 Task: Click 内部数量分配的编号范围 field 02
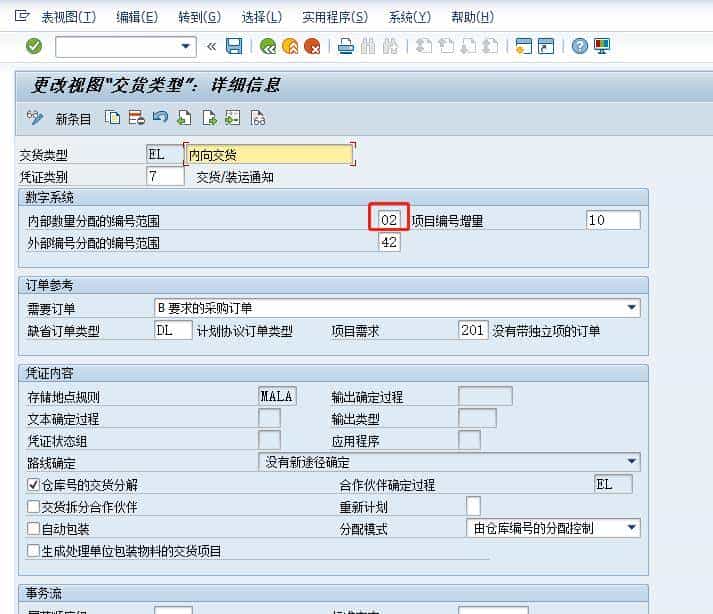point(389,220)
